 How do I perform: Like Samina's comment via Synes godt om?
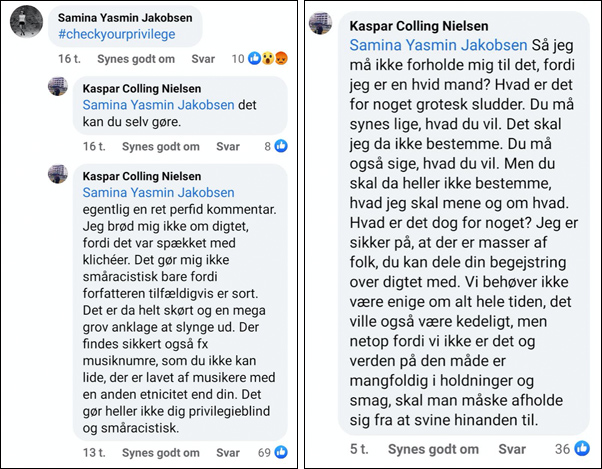point(136,59)
